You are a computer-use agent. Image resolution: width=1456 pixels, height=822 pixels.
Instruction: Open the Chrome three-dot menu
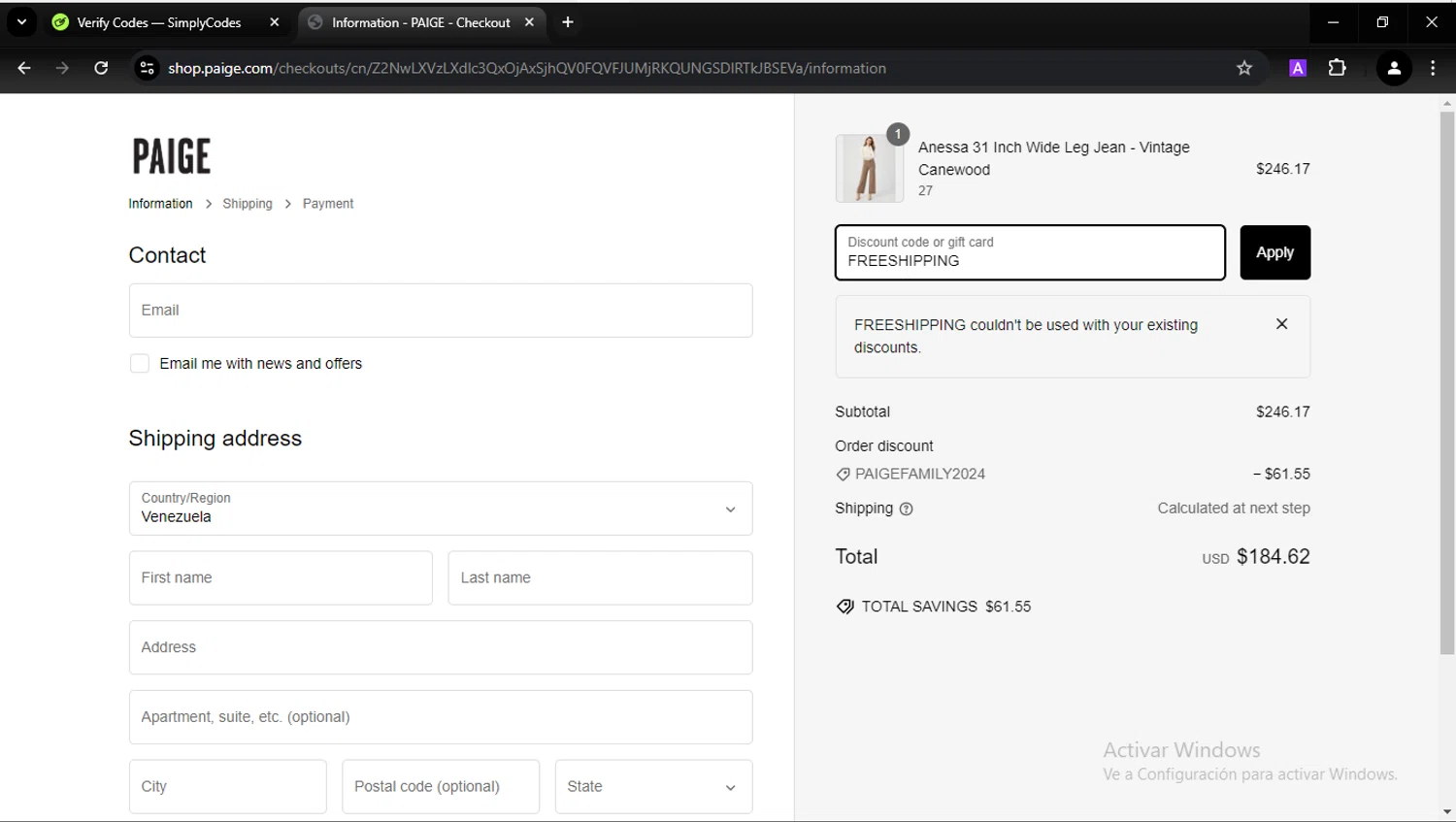click(1433, 68)
